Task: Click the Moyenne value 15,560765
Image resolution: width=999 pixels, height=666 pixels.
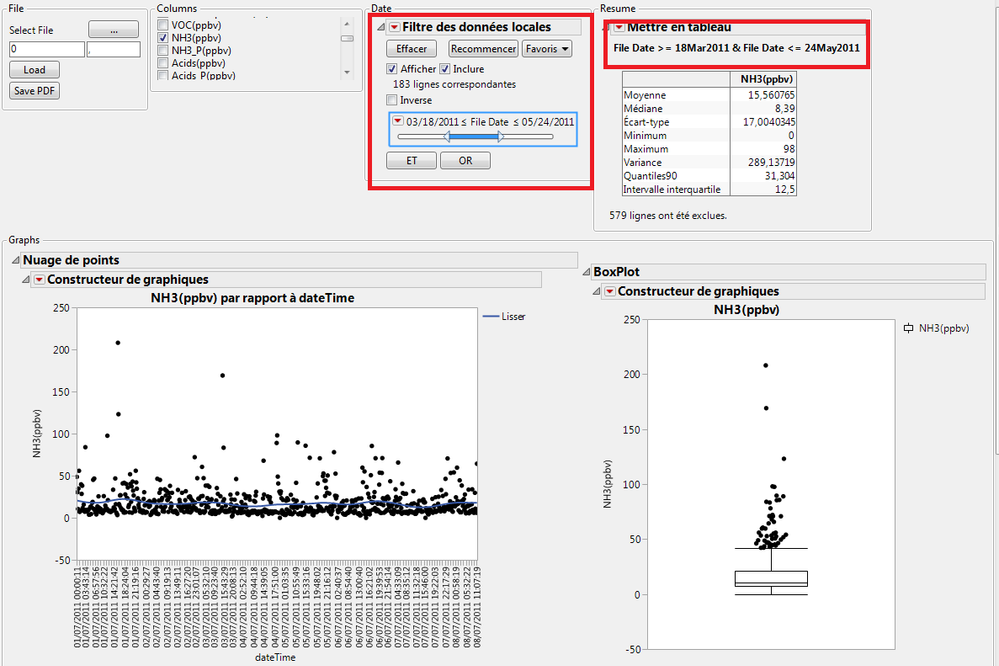Action: pos(771,95)
